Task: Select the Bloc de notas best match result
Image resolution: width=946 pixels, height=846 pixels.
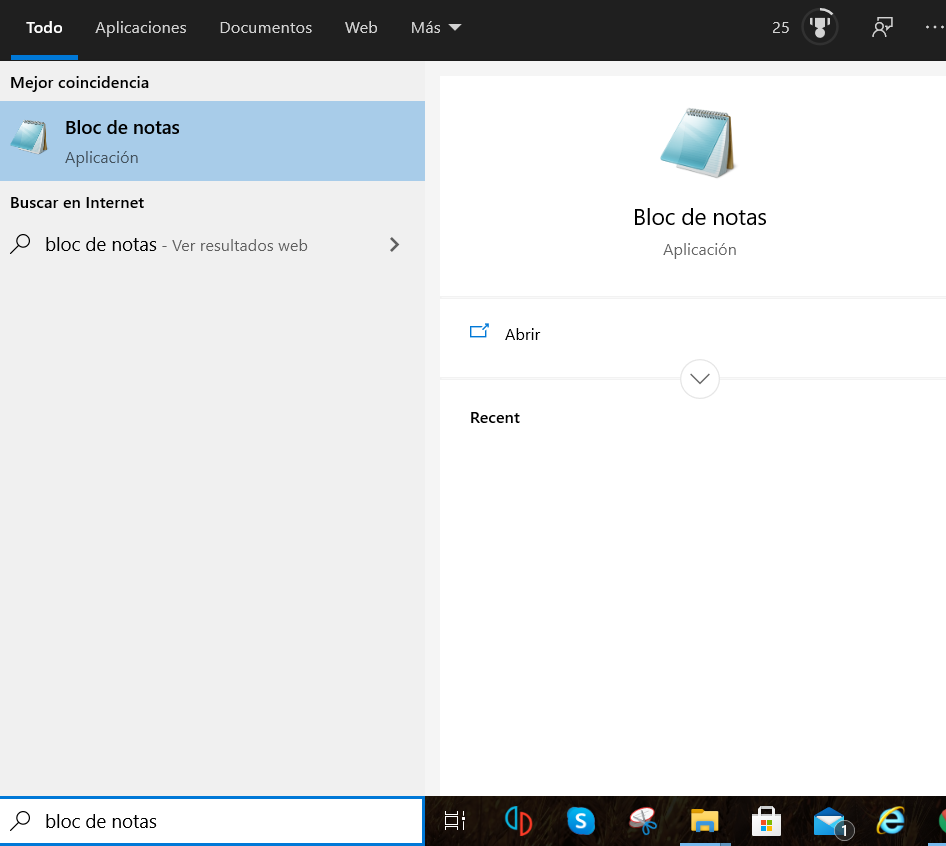Action: click(x=212, y=141)
